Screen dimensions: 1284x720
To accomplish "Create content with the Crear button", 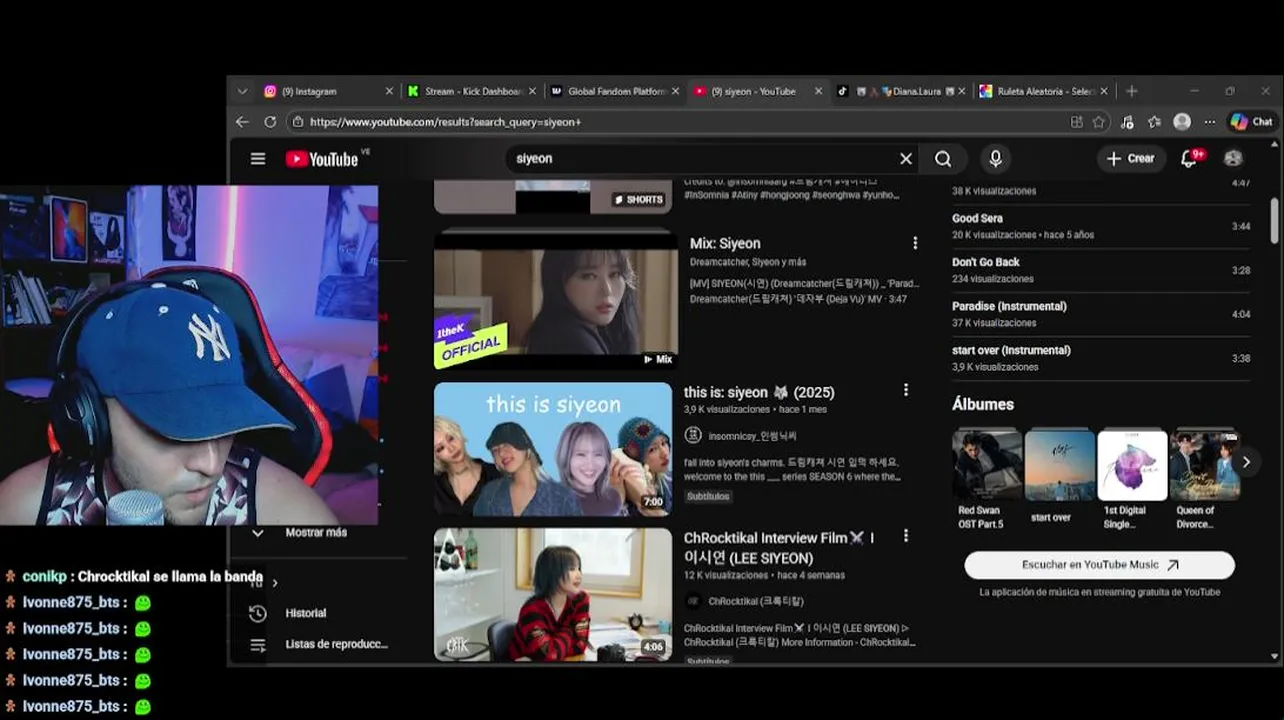I will 1131,159.
